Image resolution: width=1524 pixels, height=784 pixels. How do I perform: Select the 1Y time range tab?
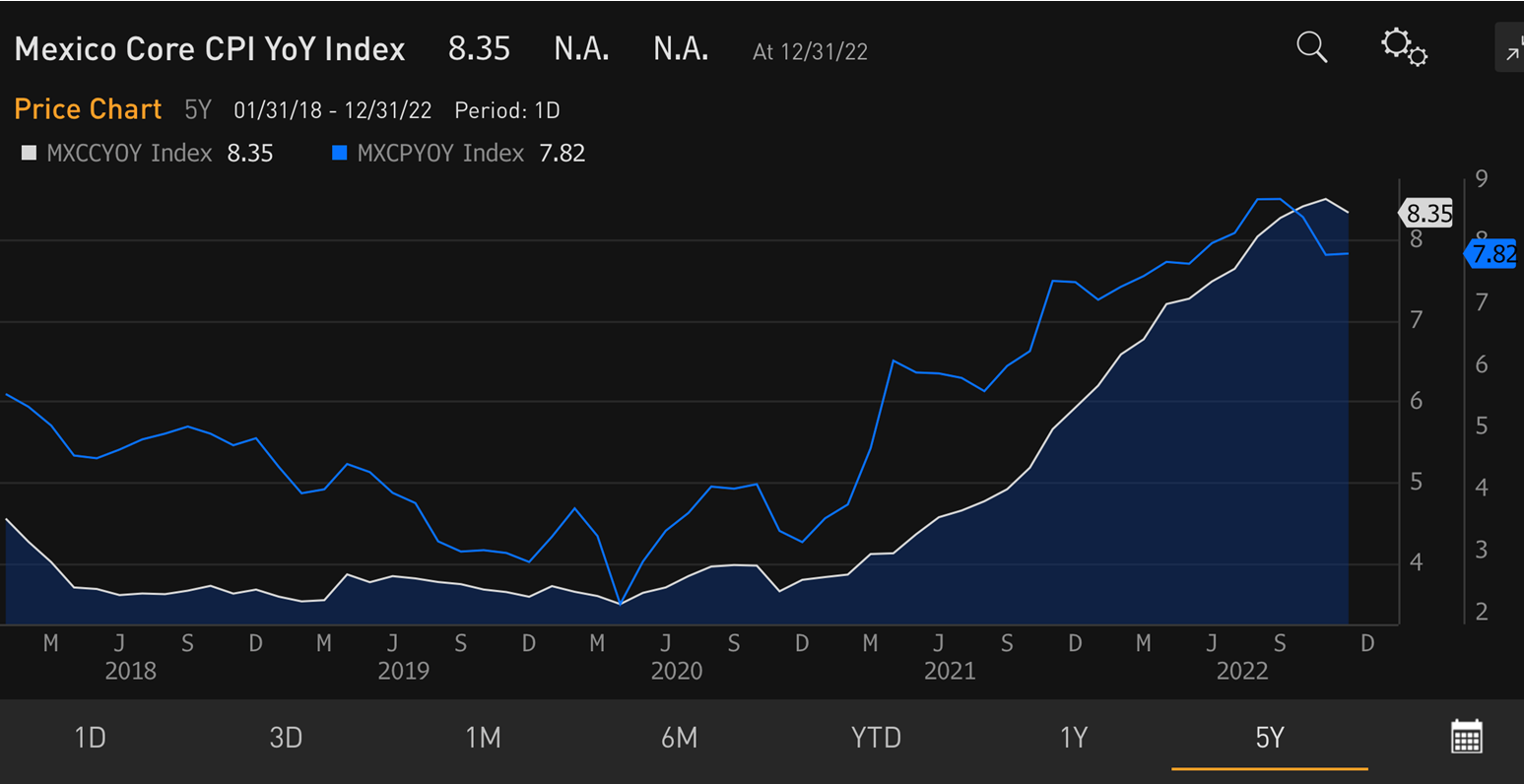point(1073,738)
